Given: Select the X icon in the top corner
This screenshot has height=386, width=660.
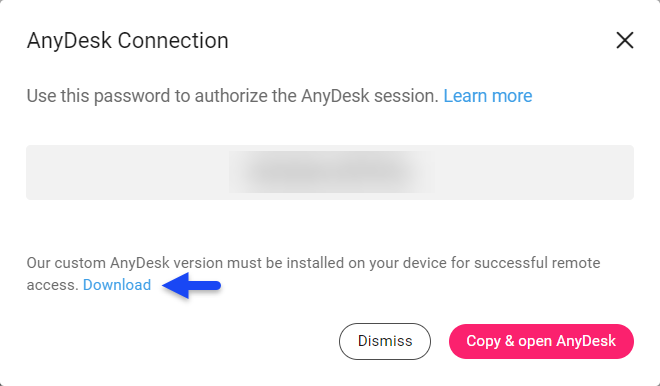Looking at the screenshot, I should (625, 40).
